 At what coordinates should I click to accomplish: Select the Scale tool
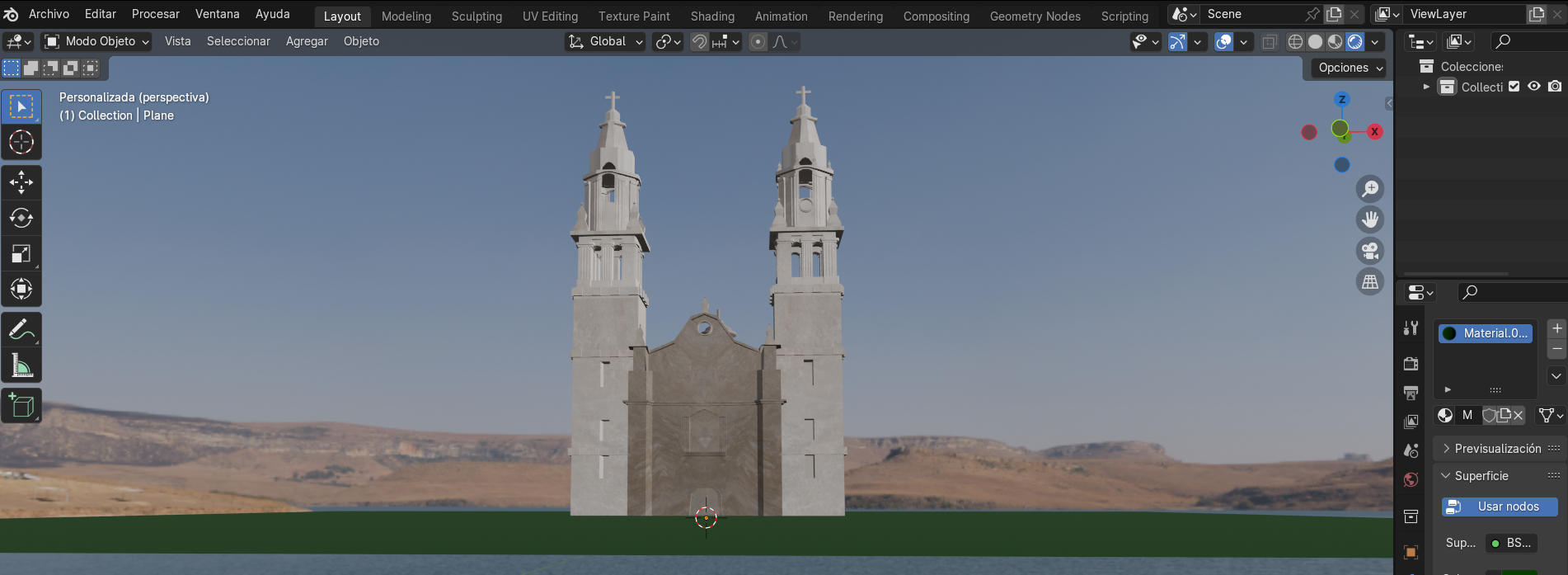(x=21, y=254)
